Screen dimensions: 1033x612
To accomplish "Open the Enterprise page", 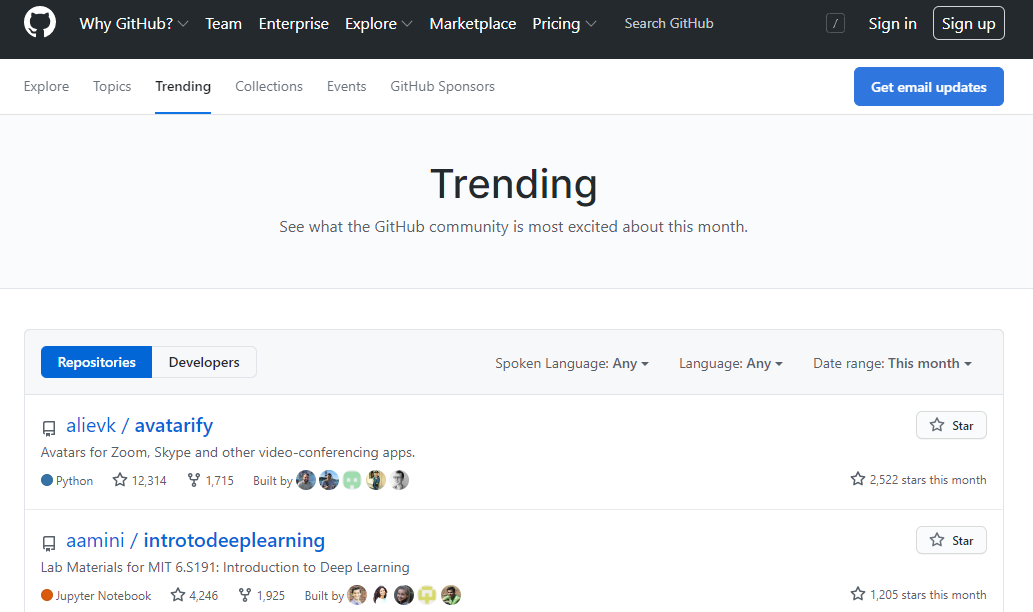I will tap(293, 24).
